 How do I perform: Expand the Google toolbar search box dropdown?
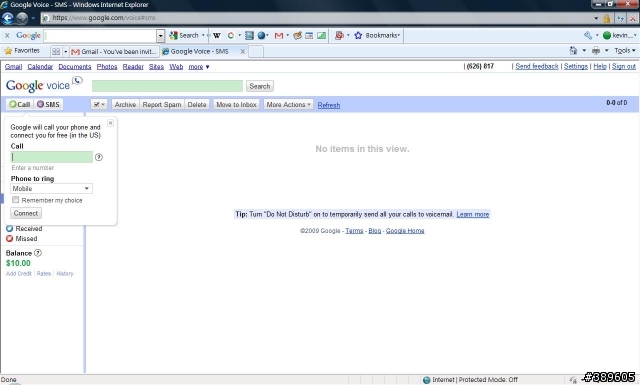coord(161,36)
